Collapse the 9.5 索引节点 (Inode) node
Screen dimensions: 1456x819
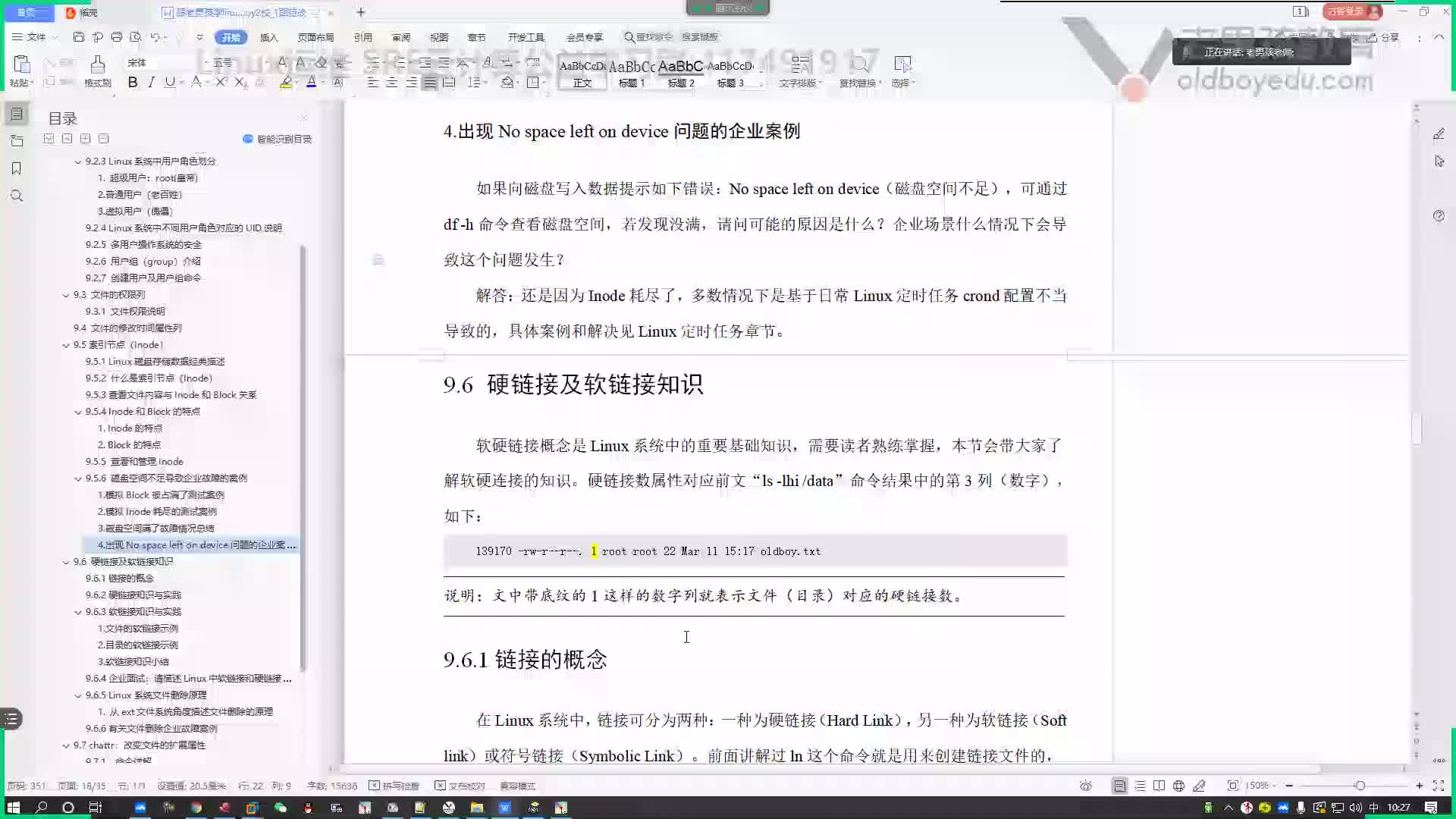pyautogui.click(x=65, y=345)
